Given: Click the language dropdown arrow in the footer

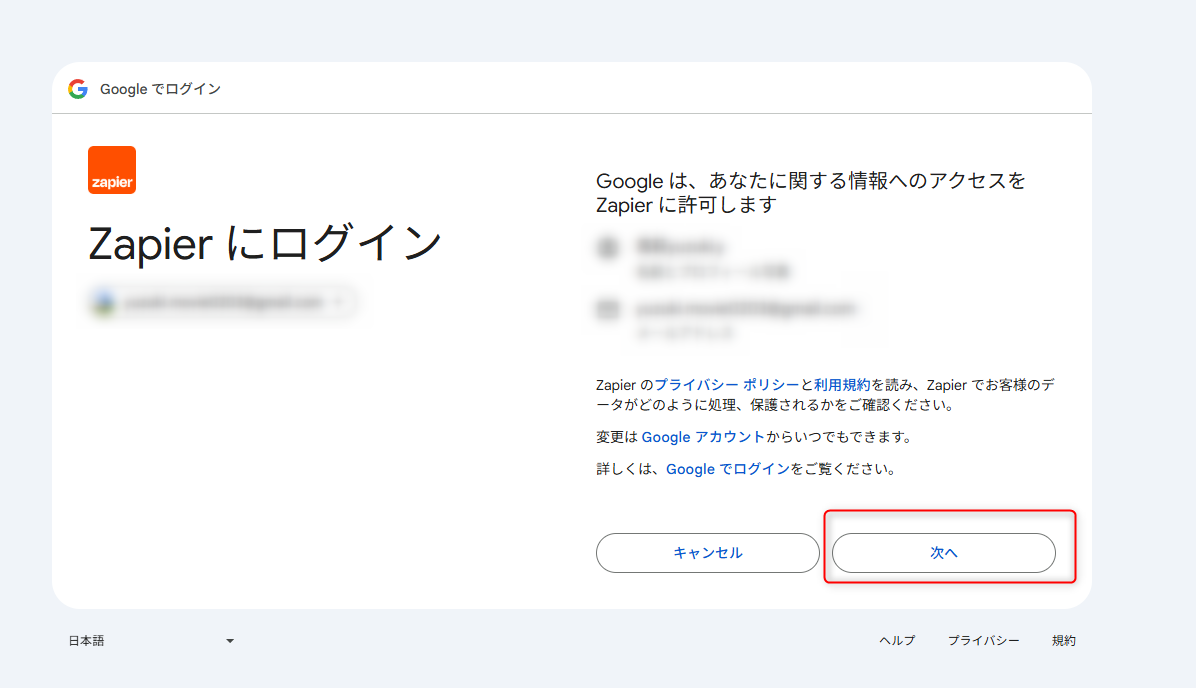Looking at the screenshot, I should (230, 640).
